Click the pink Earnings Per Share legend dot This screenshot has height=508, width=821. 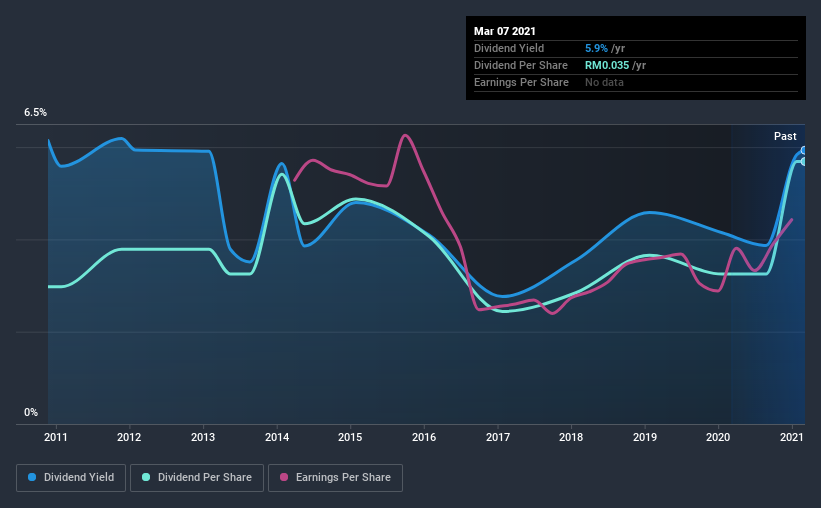point(284,477)
